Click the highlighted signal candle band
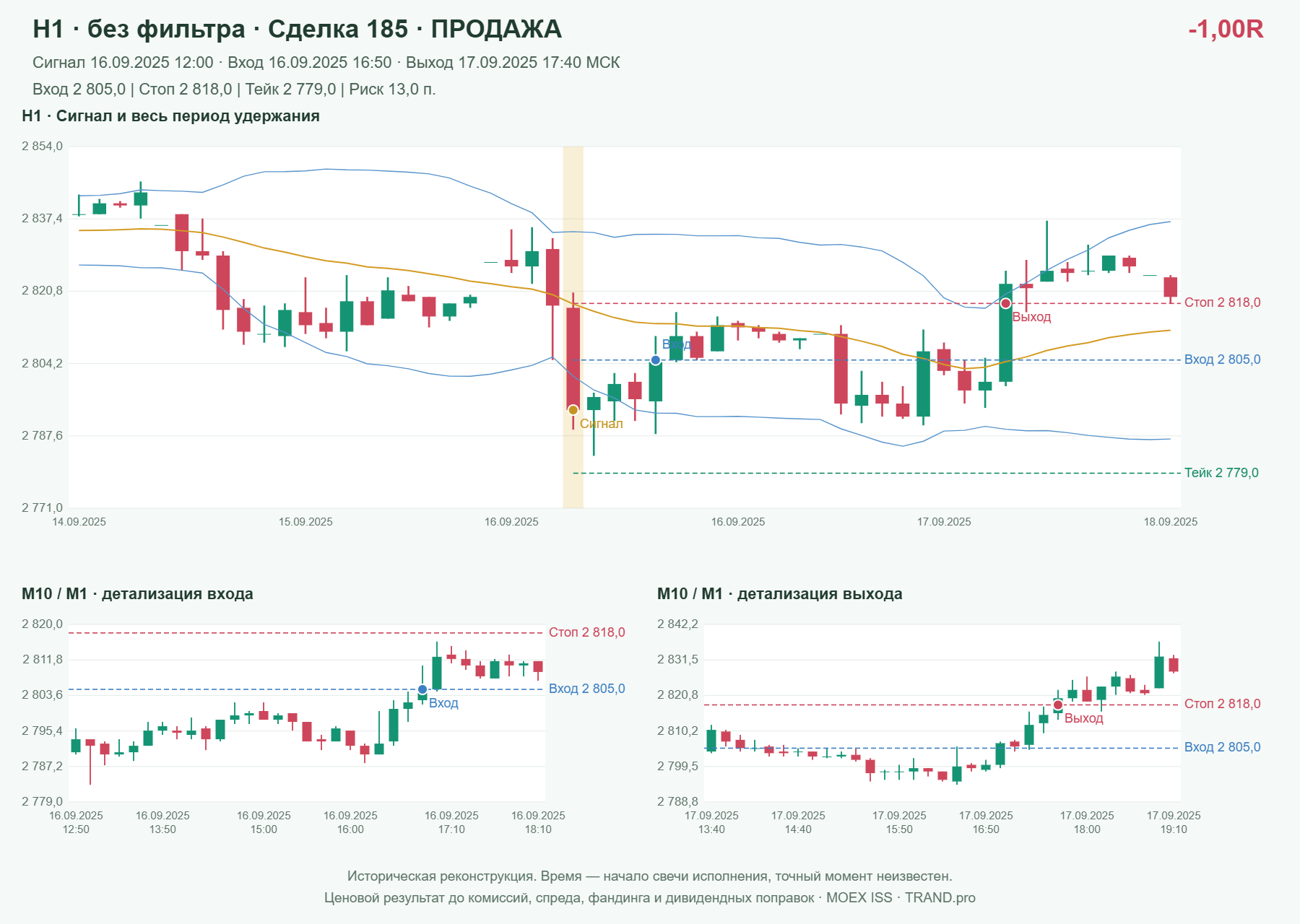Screen dimensions: 1300x924 tap(573, 327)
